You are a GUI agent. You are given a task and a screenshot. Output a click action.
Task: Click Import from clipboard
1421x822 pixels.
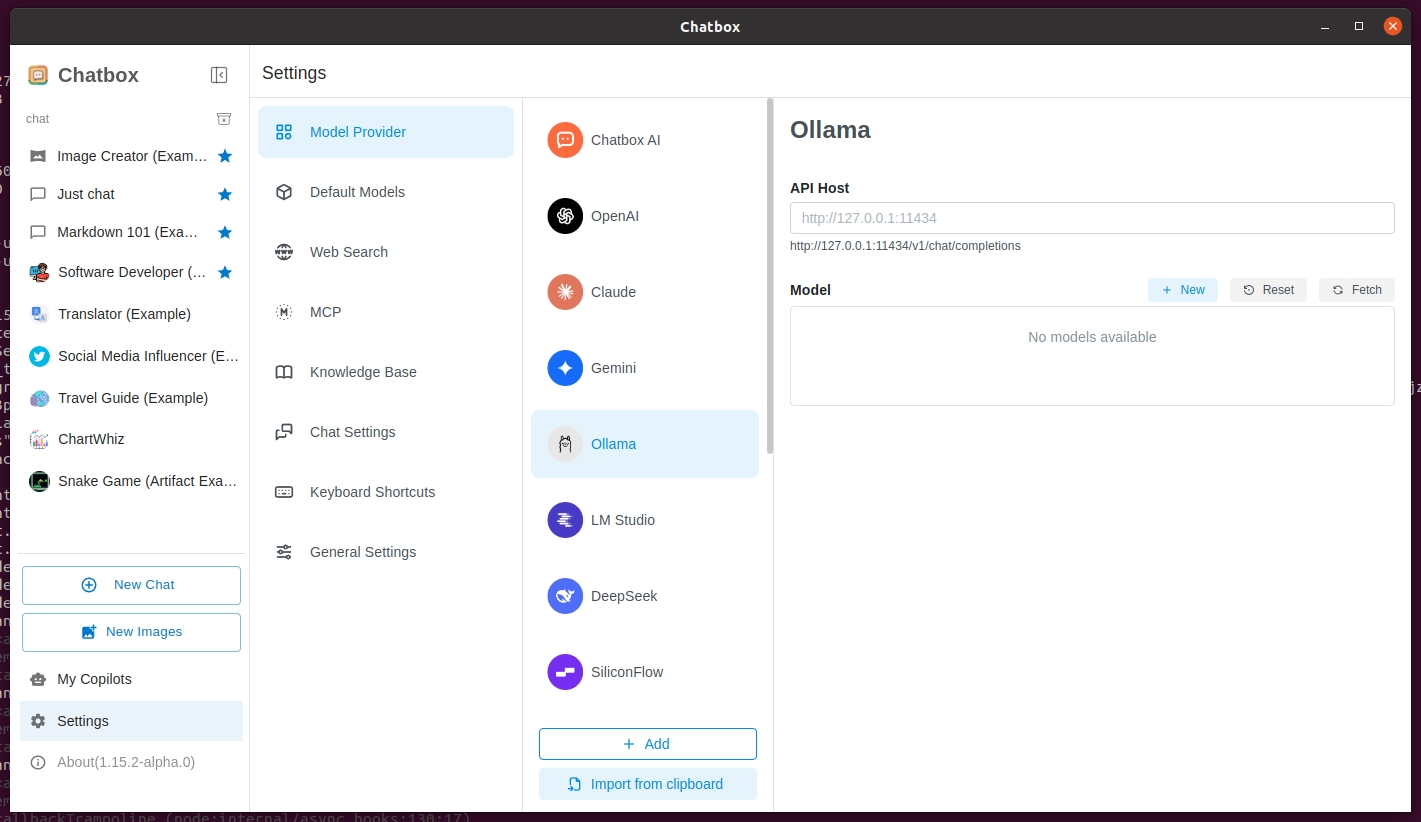pyautogui.click(x=648, y=784)
